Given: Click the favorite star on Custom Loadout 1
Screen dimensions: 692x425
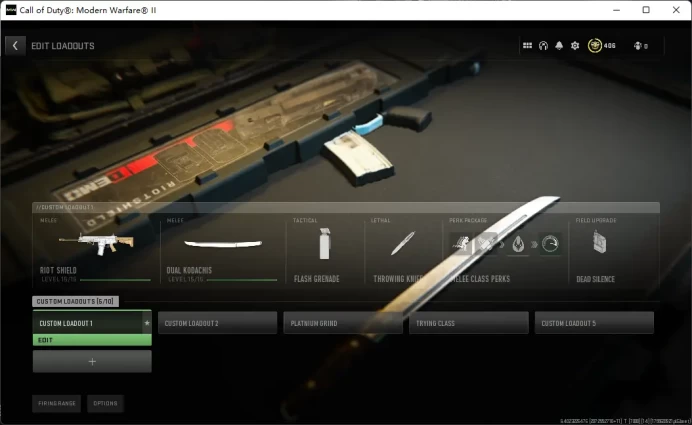Looking at the screenshot, I should click(147, 323).
